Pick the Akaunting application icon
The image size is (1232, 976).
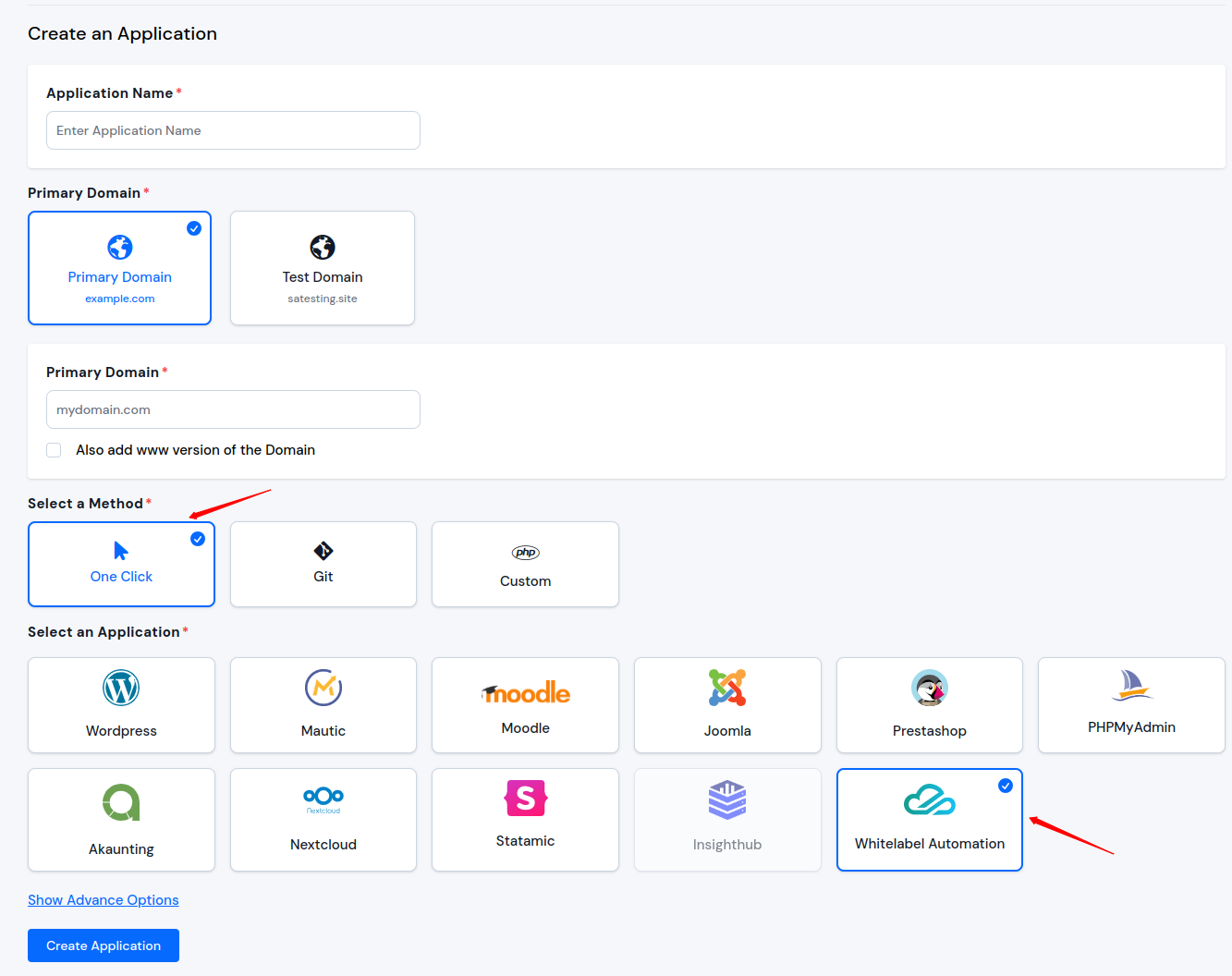coord(121,802)
